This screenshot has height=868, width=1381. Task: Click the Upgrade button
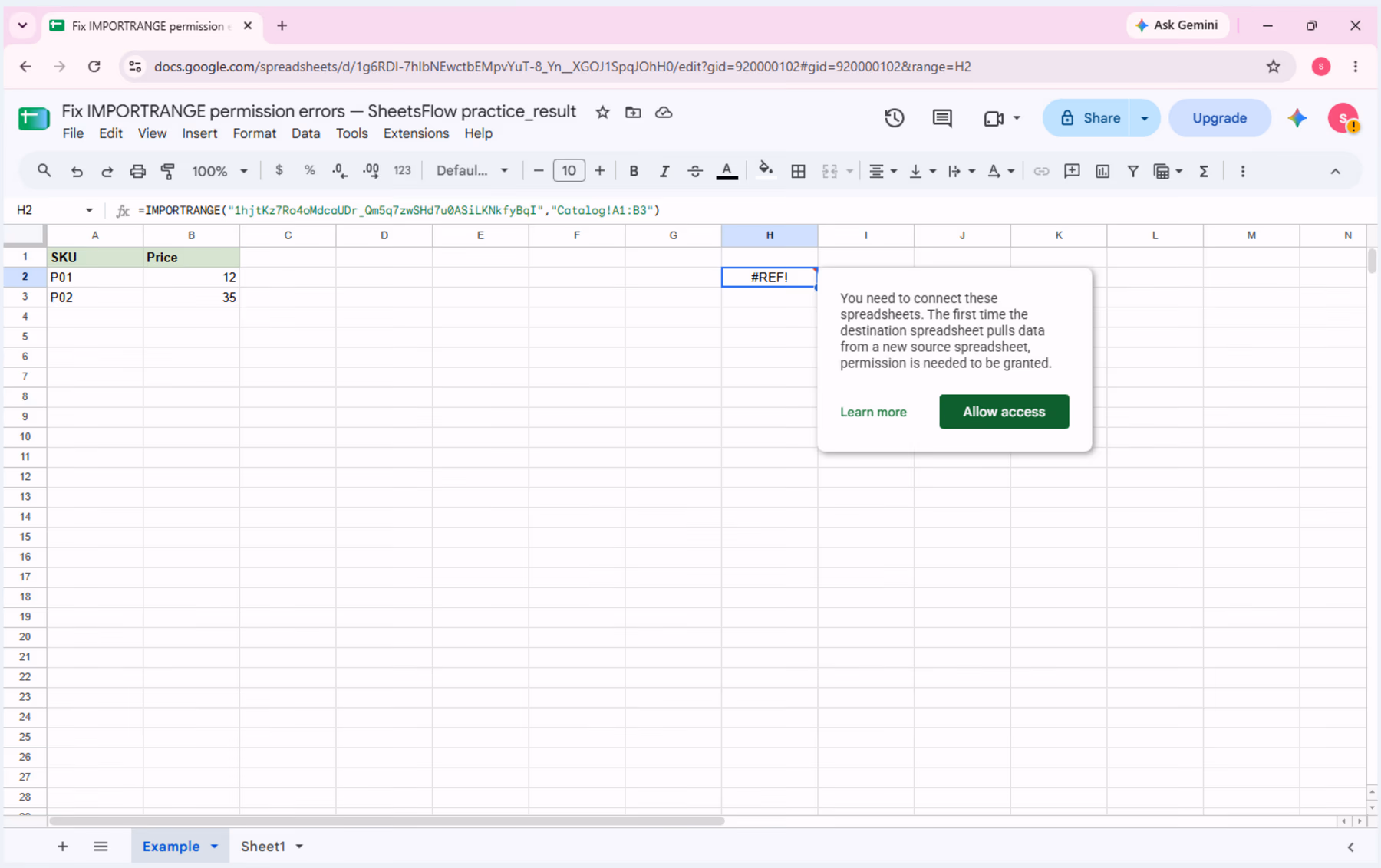pos(1219,118)
